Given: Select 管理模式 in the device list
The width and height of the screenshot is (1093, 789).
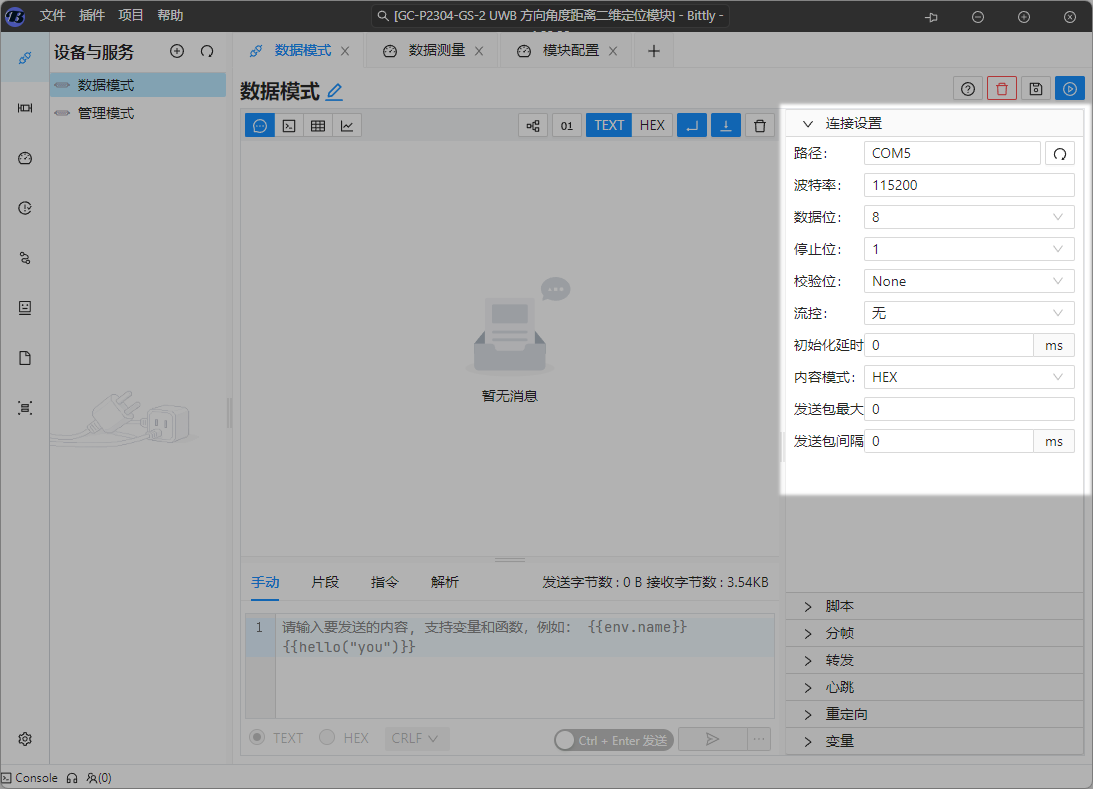Looking at the screenshot, I should point(106,113).
